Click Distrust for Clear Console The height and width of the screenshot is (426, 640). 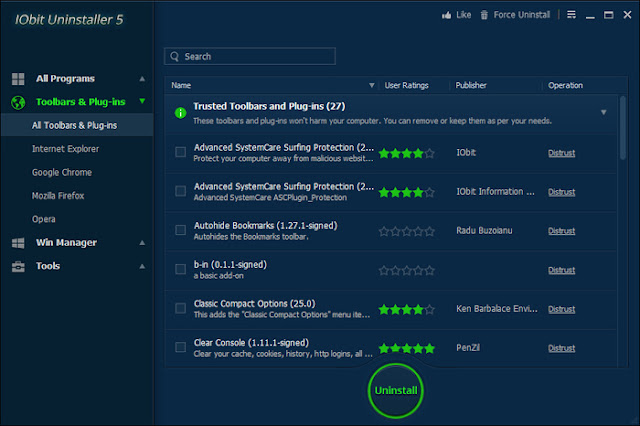click(562, 348)
